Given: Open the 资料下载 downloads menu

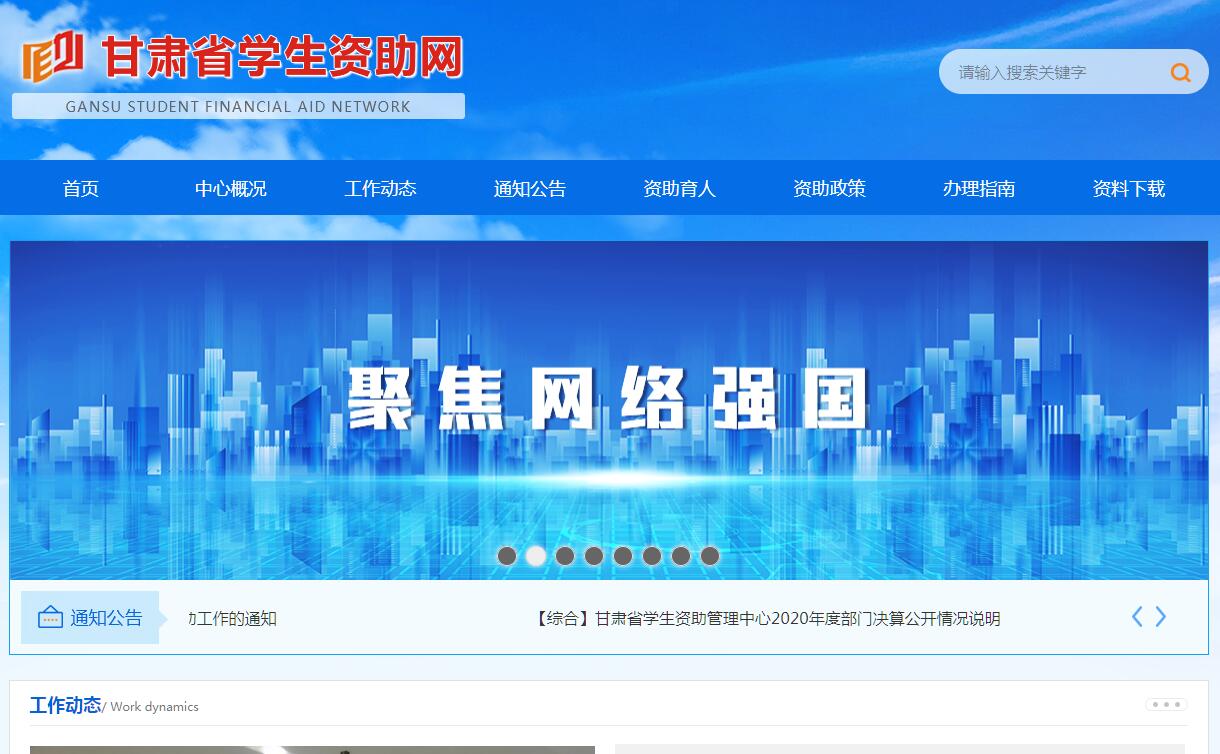Looking at the screenshot, I should [1129, 189].
